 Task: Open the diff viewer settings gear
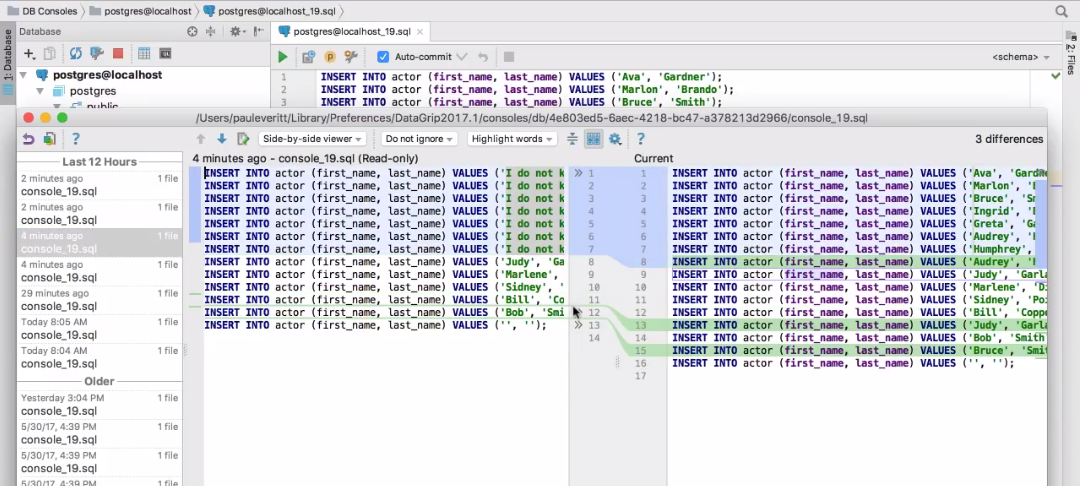(615, 139)
